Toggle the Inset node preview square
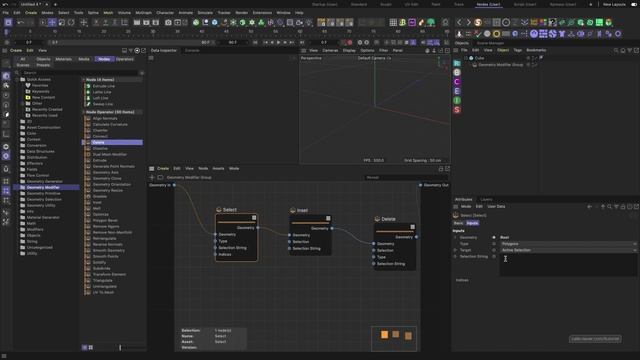Screen dimensions: 640x360 pos(328,219)
